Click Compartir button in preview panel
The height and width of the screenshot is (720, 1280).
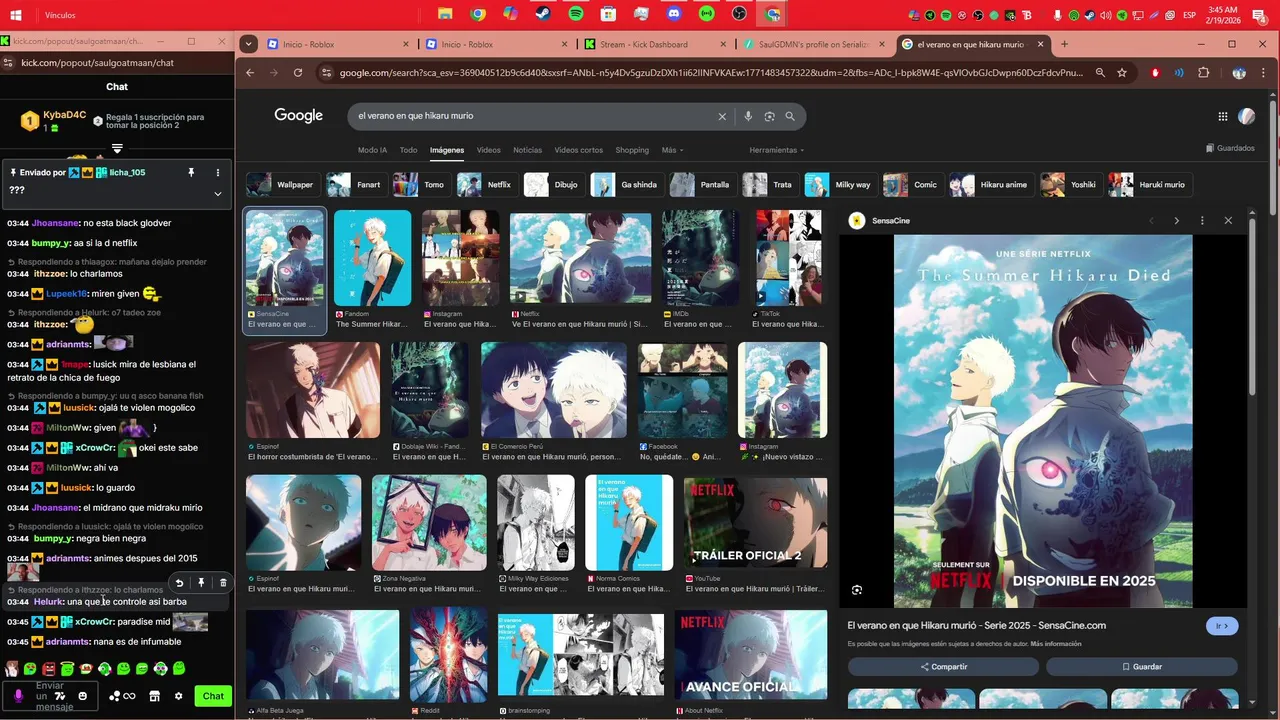[943, 666]
